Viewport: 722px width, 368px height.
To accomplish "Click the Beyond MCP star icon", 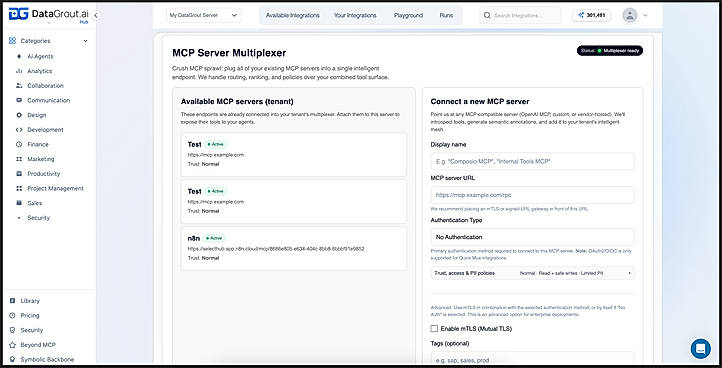I will coord(12,345).
